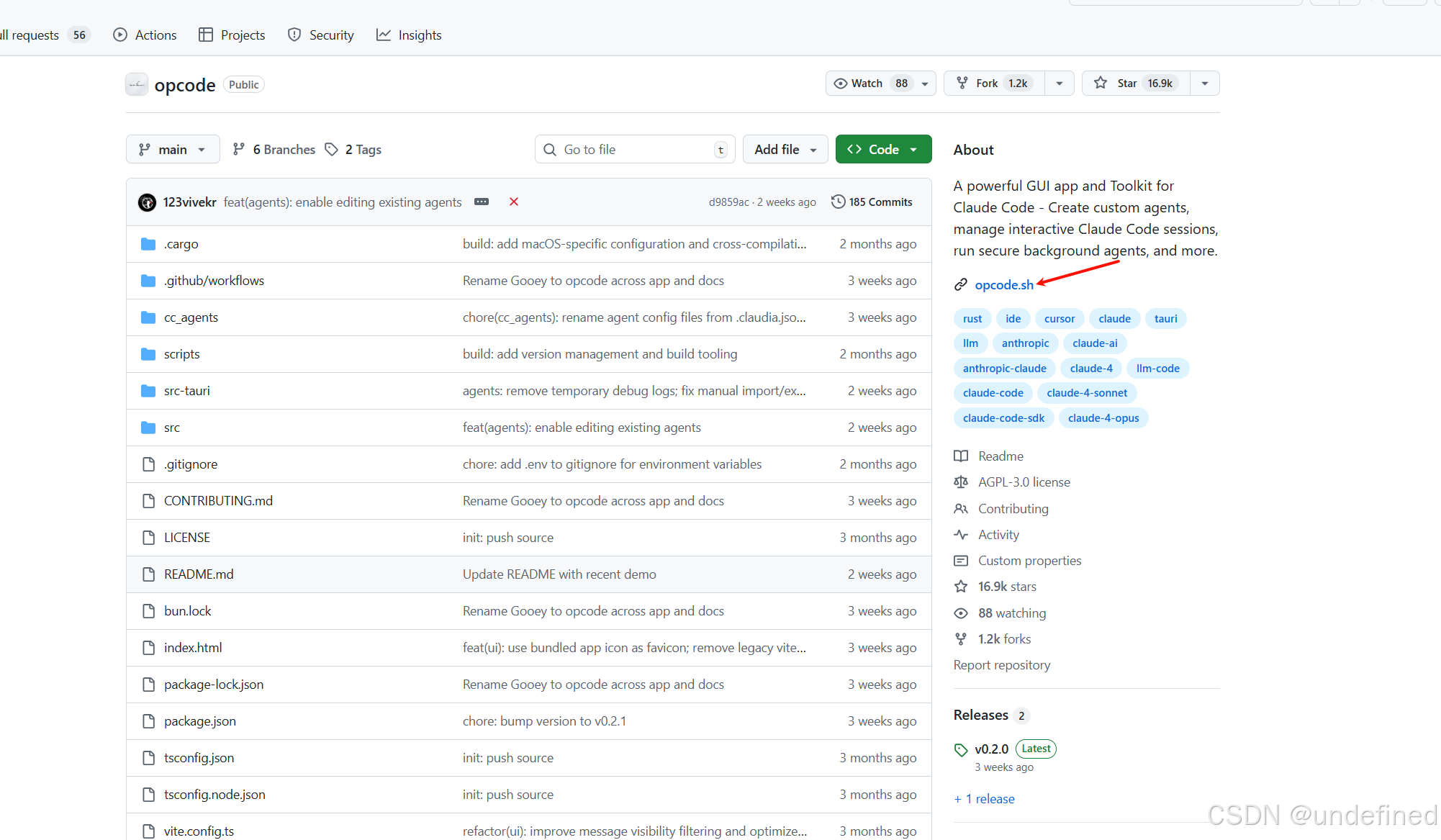The width and height of the screenshot is (1441, 840).
Task: Open the d9859ac commit hash
Action: pyautogui.click(x=728, y=202)
